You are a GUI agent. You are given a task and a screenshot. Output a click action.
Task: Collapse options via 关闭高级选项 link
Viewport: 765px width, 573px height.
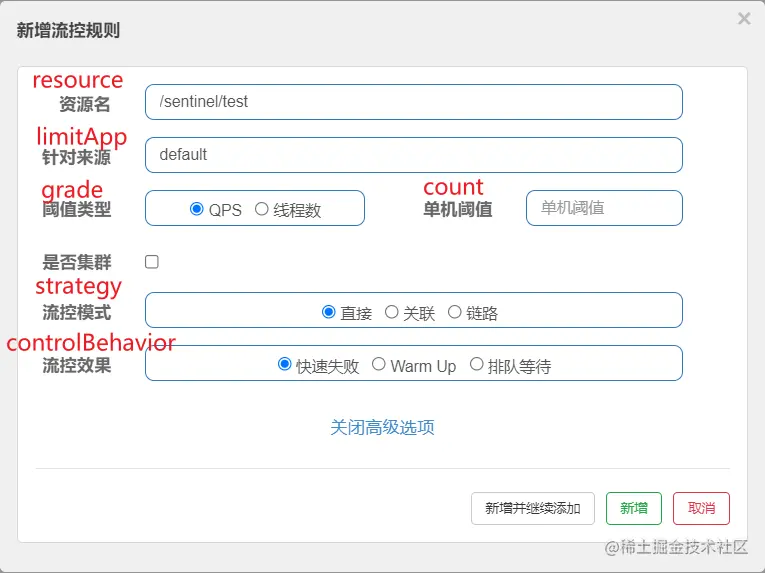(382, 428)
